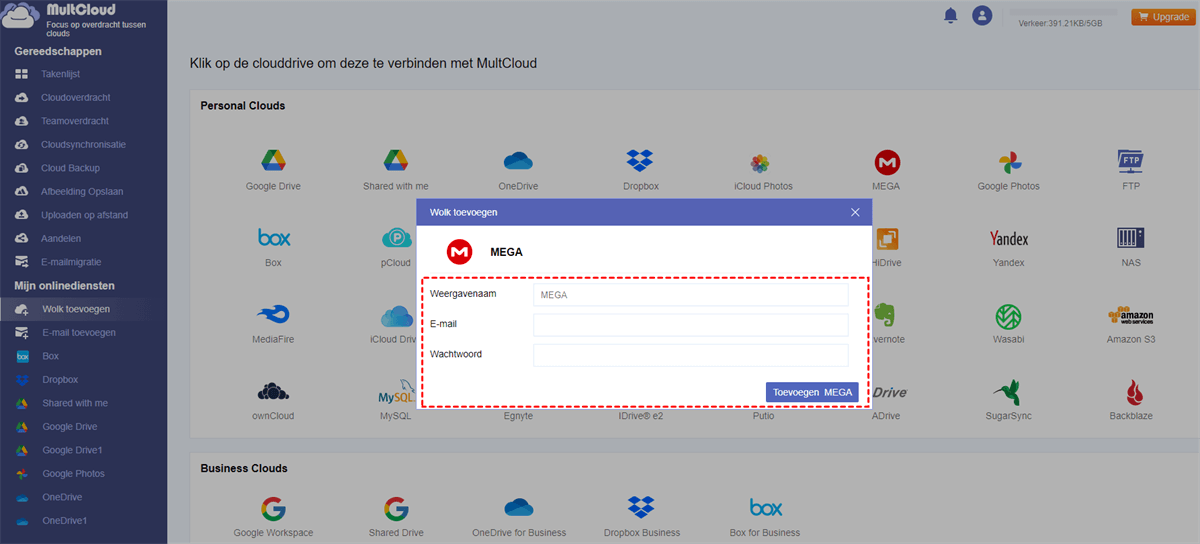Choose the Amazon S3 icon

1131,316
